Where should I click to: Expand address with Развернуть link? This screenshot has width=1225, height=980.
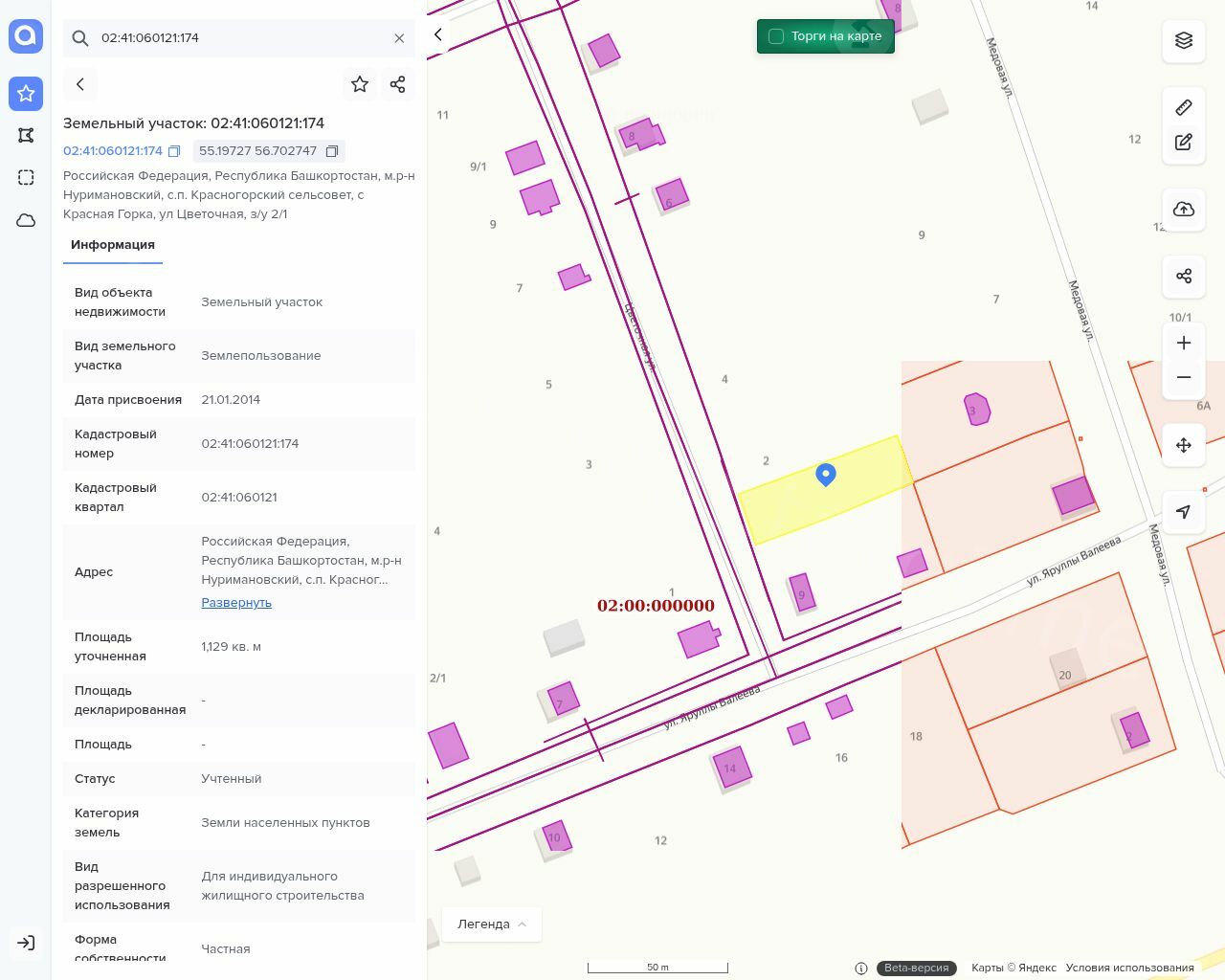click(236, 603)
